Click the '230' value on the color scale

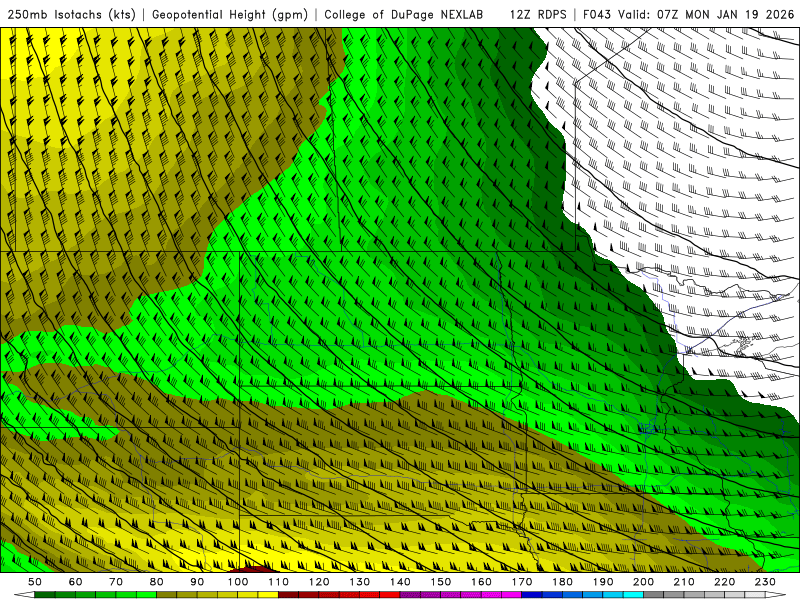point(766,582)
